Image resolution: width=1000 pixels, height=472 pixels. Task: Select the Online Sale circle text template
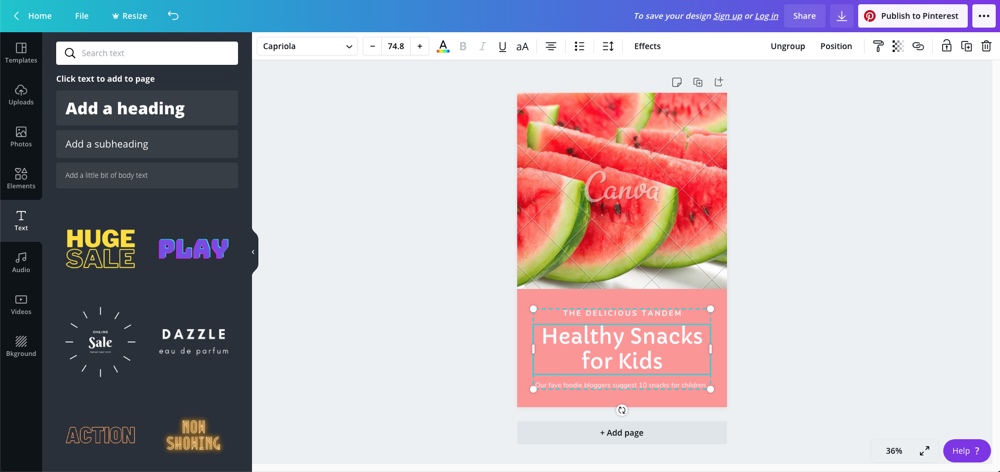pos(101,342)
